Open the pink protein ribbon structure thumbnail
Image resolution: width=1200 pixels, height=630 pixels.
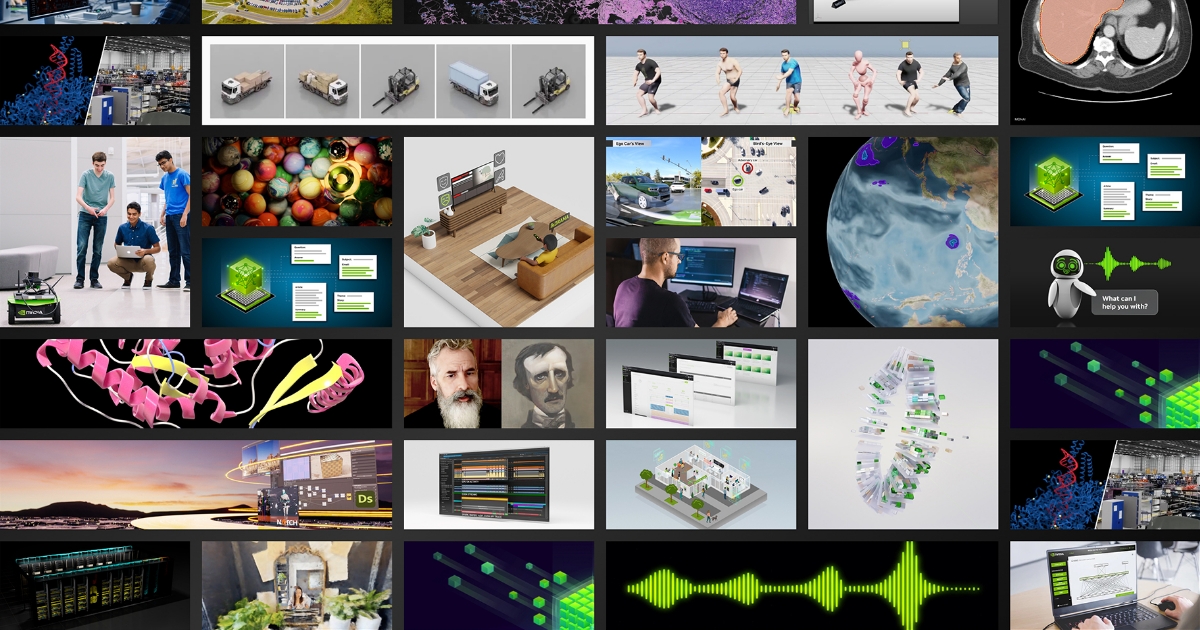click(196, 384)
